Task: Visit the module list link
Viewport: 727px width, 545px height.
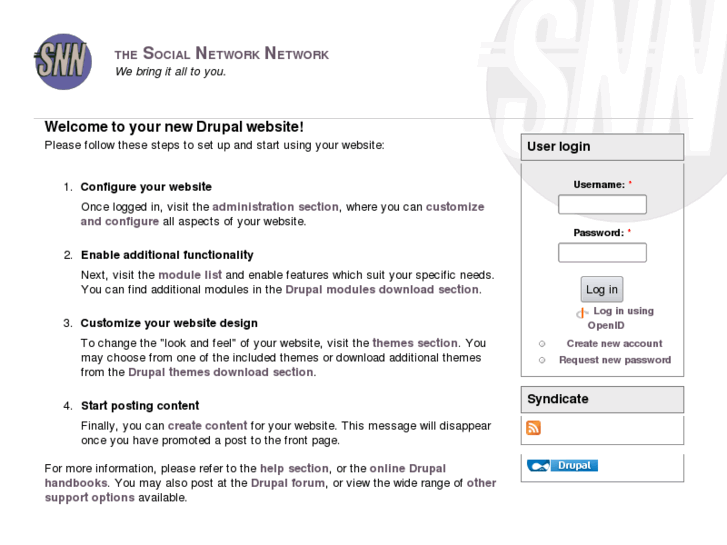Action: [190, 275]
